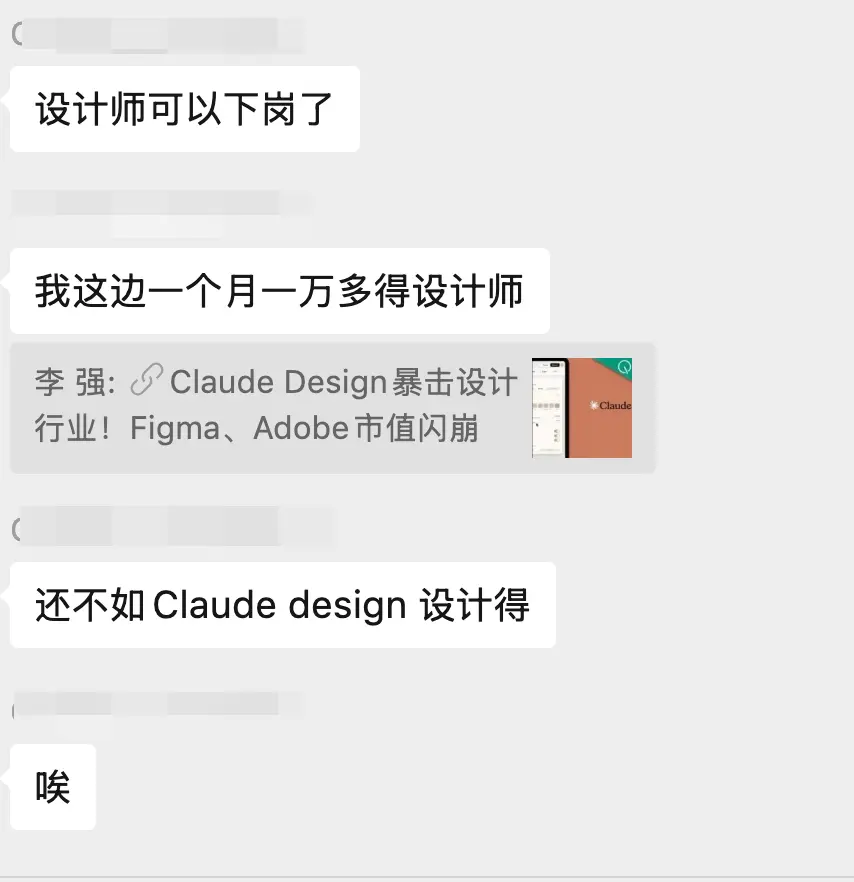854x882 pixels.
Task: Click the partial avatar beside the first sender name
Action: (x=16, y=34)
